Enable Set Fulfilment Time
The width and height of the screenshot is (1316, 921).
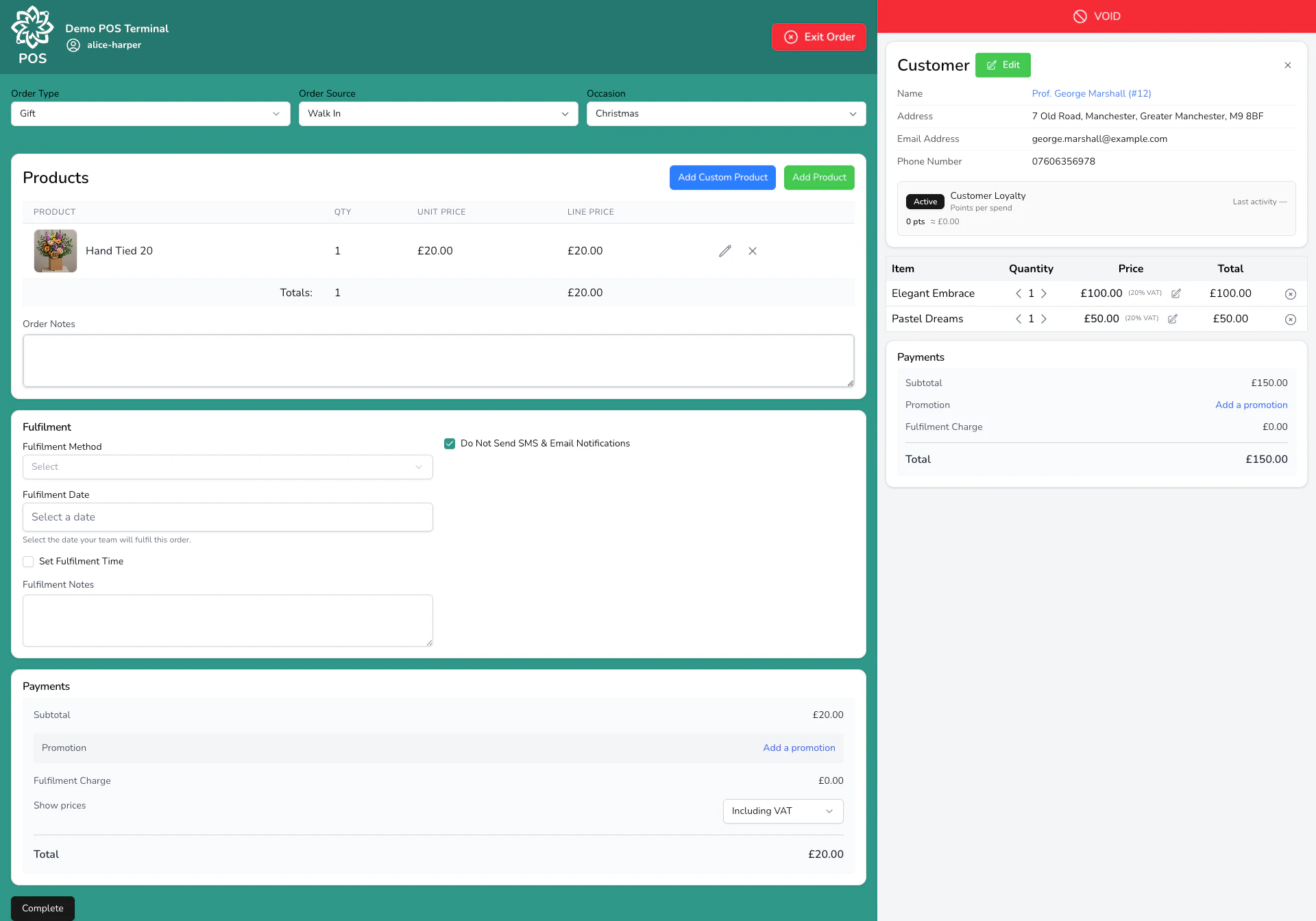pos(28,561)
